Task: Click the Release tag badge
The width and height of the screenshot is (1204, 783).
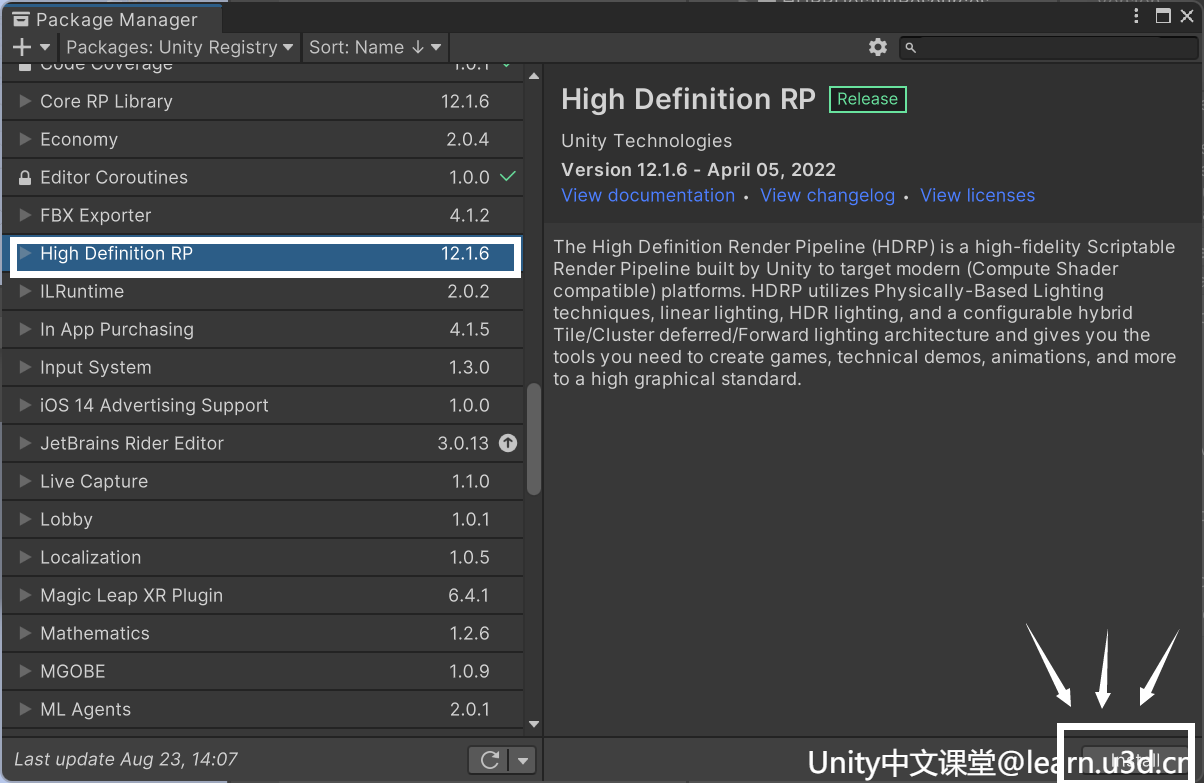Action: (867, 99)
